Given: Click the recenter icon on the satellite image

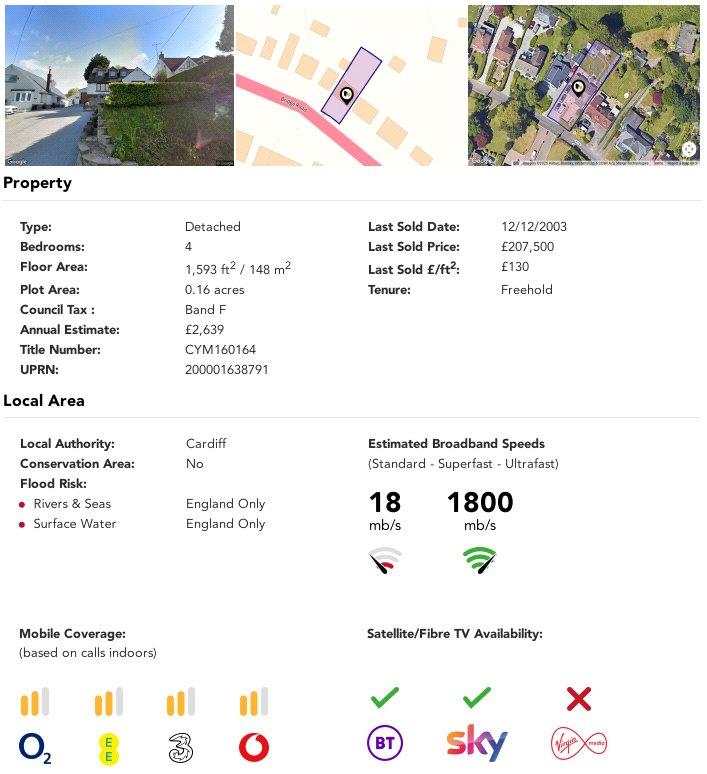Looking at the screenshot, I should pos(689,149).
